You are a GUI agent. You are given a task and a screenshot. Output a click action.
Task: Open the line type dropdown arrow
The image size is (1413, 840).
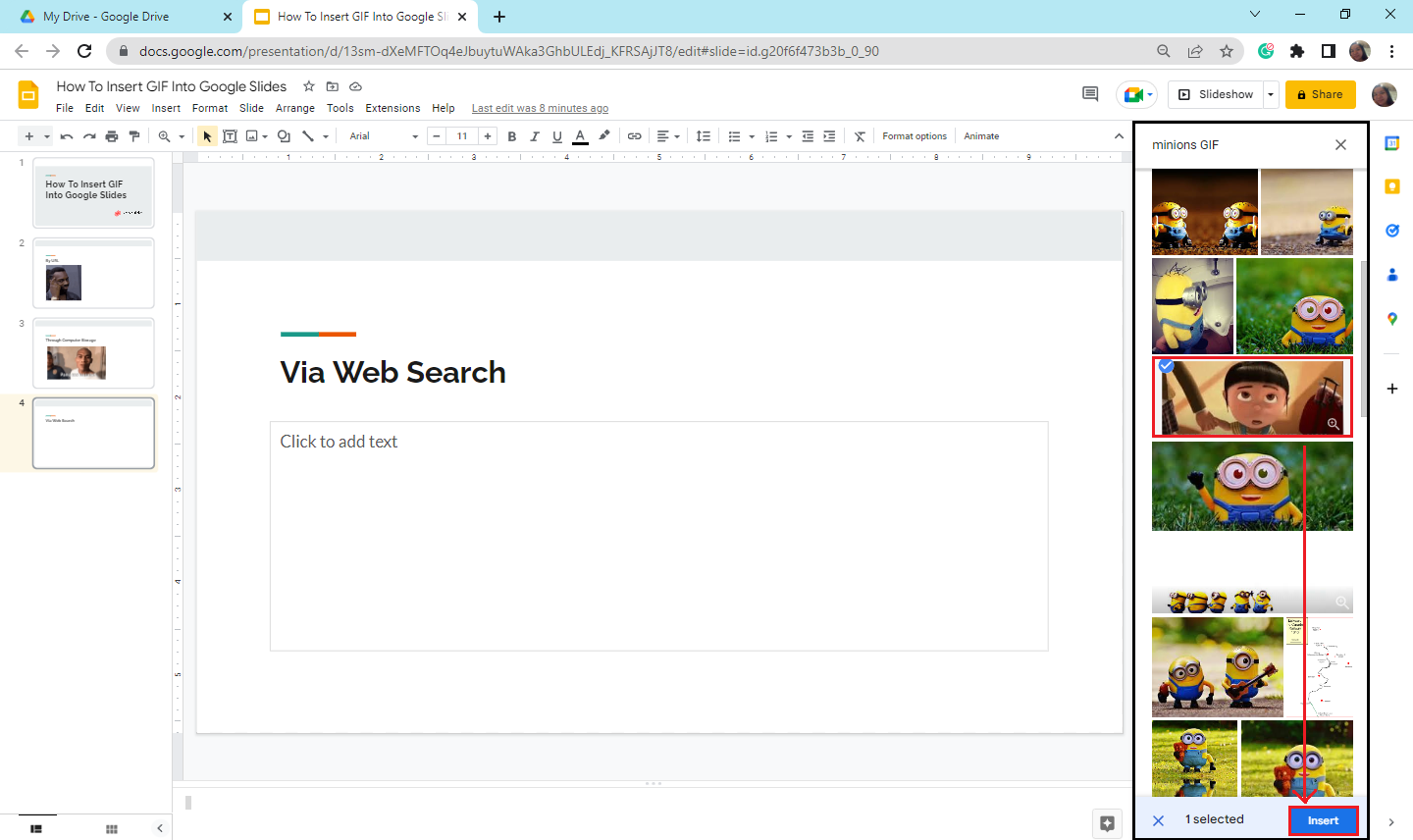[x=326, y=136]
